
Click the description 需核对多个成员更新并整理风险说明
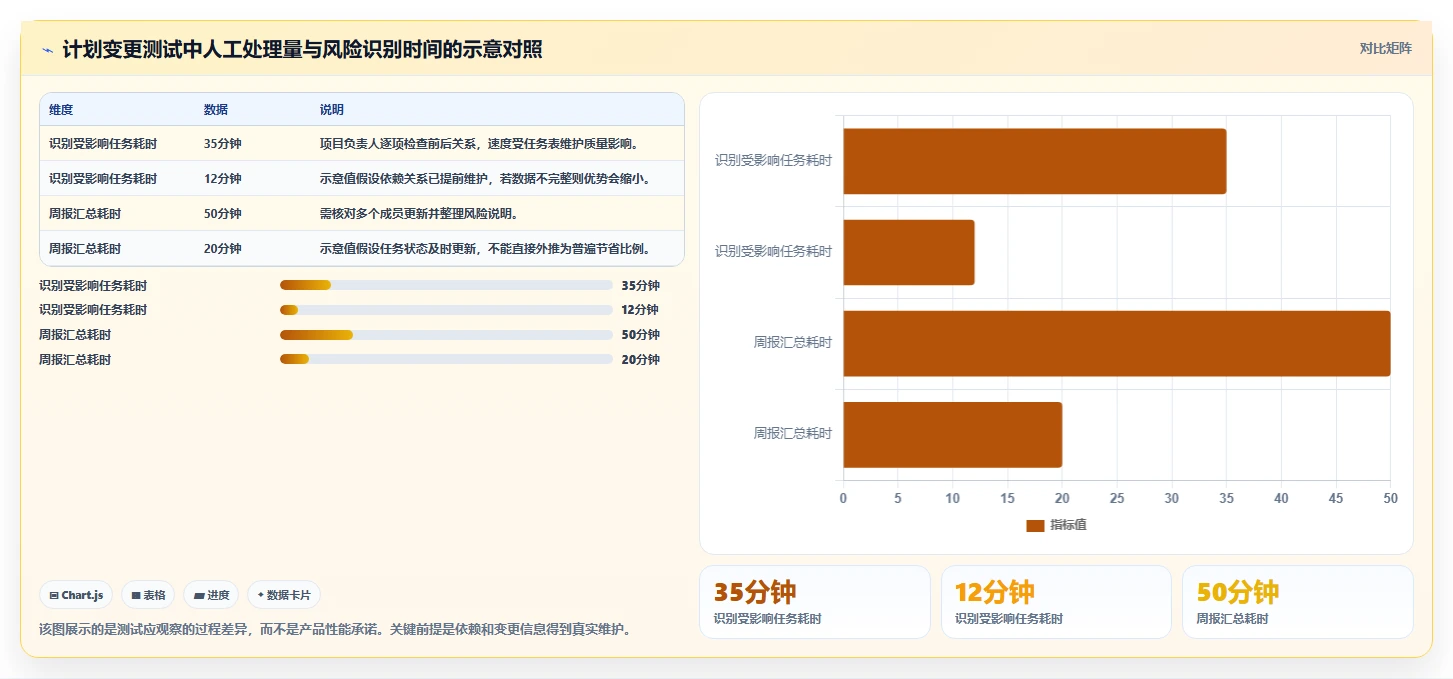(x=419, y=214)
